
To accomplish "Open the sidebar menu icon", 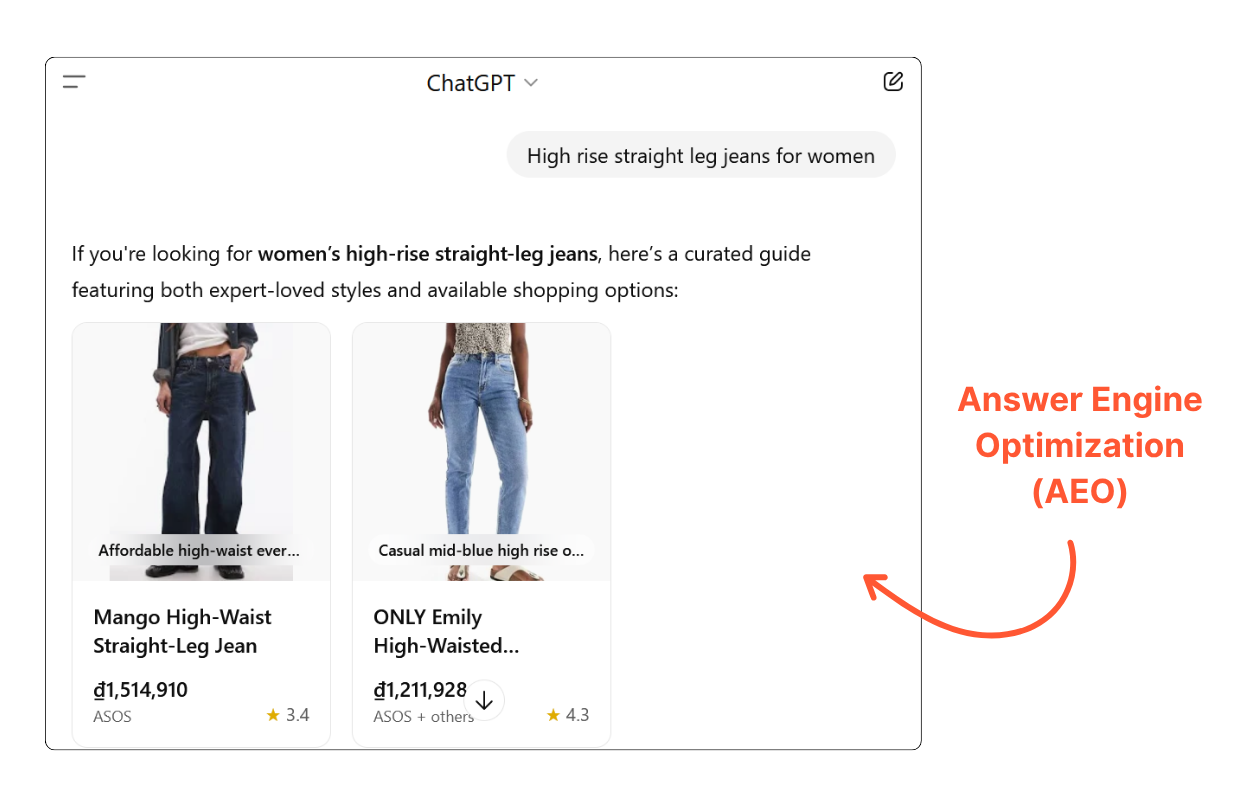I will pos(74,82).
